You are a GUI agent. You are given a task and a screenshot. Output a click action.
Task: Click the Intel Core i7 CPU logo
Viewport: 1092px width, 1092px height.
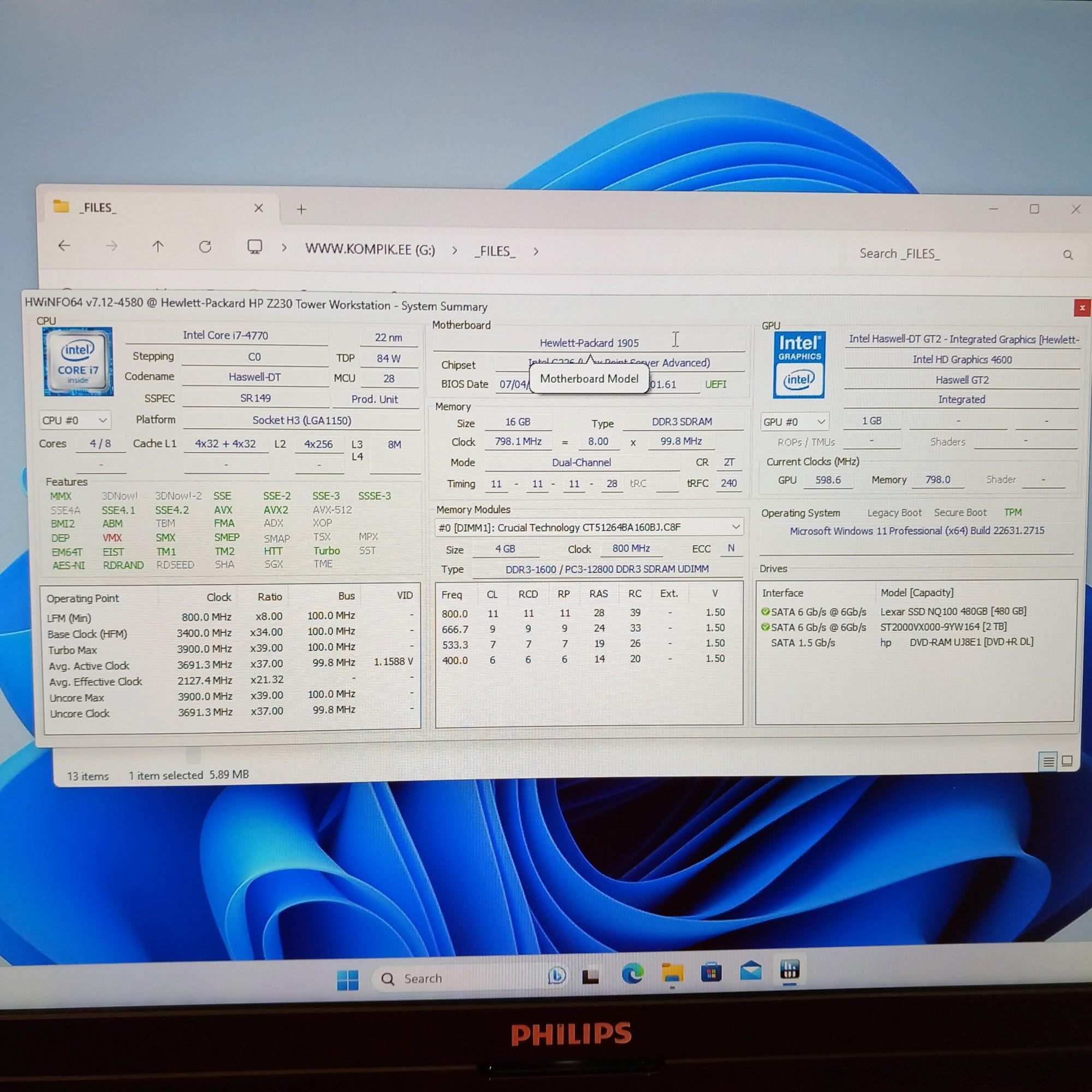(79, 362)
